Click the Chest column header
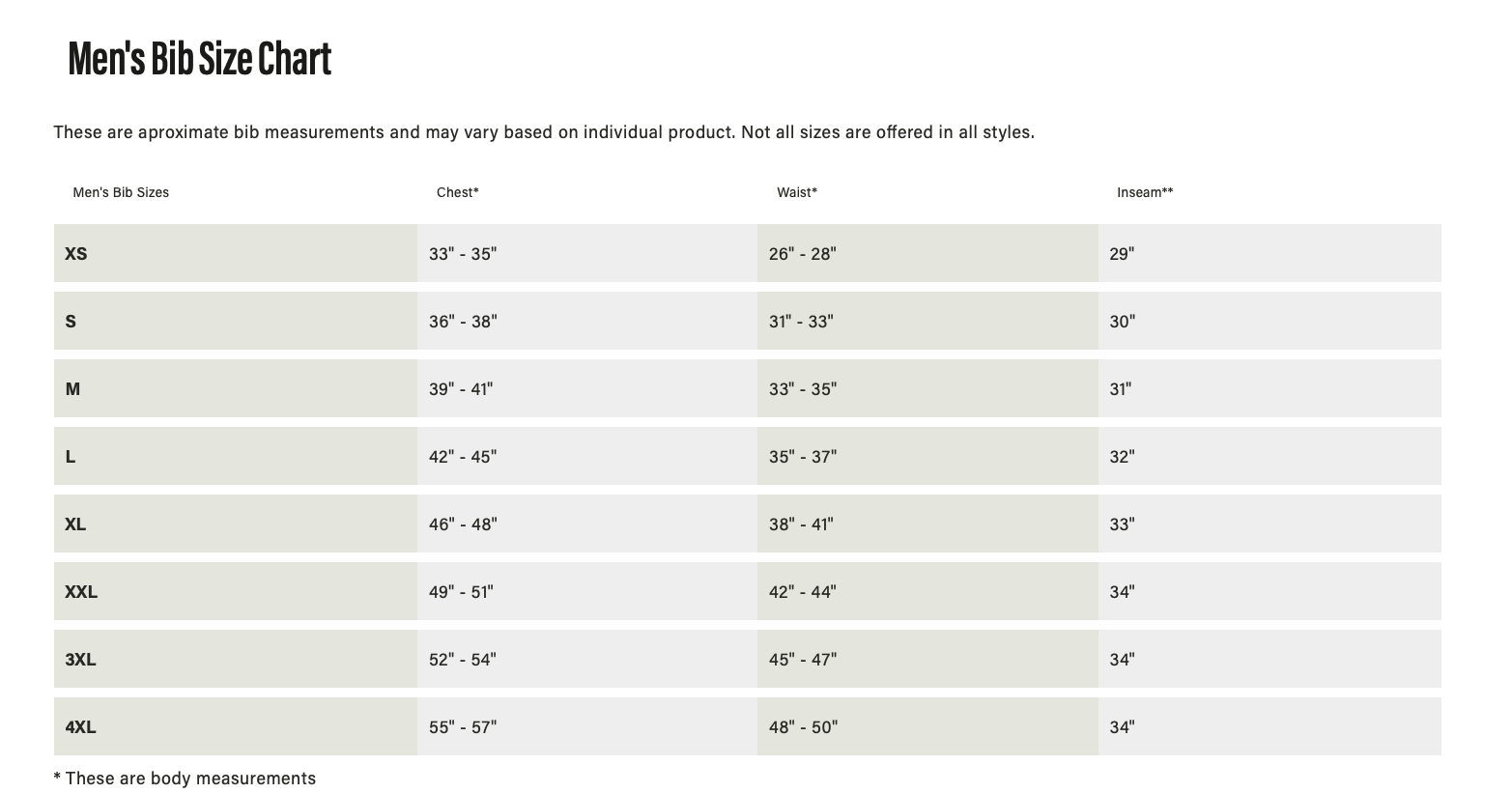Image resolution: width=1512 pixels, height=793 pixels. coord(457,192)
